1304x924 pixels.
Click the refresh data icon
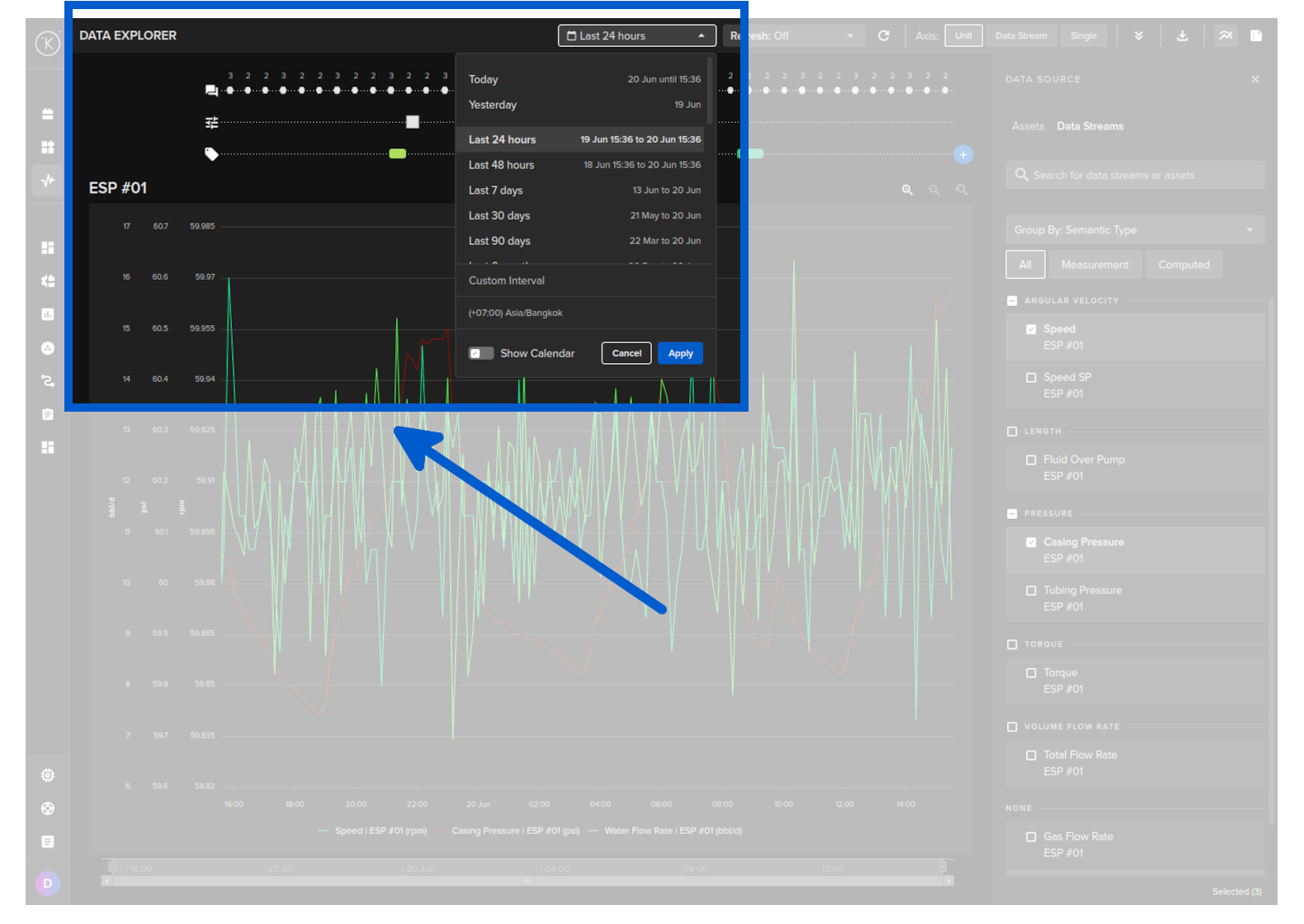883,35
